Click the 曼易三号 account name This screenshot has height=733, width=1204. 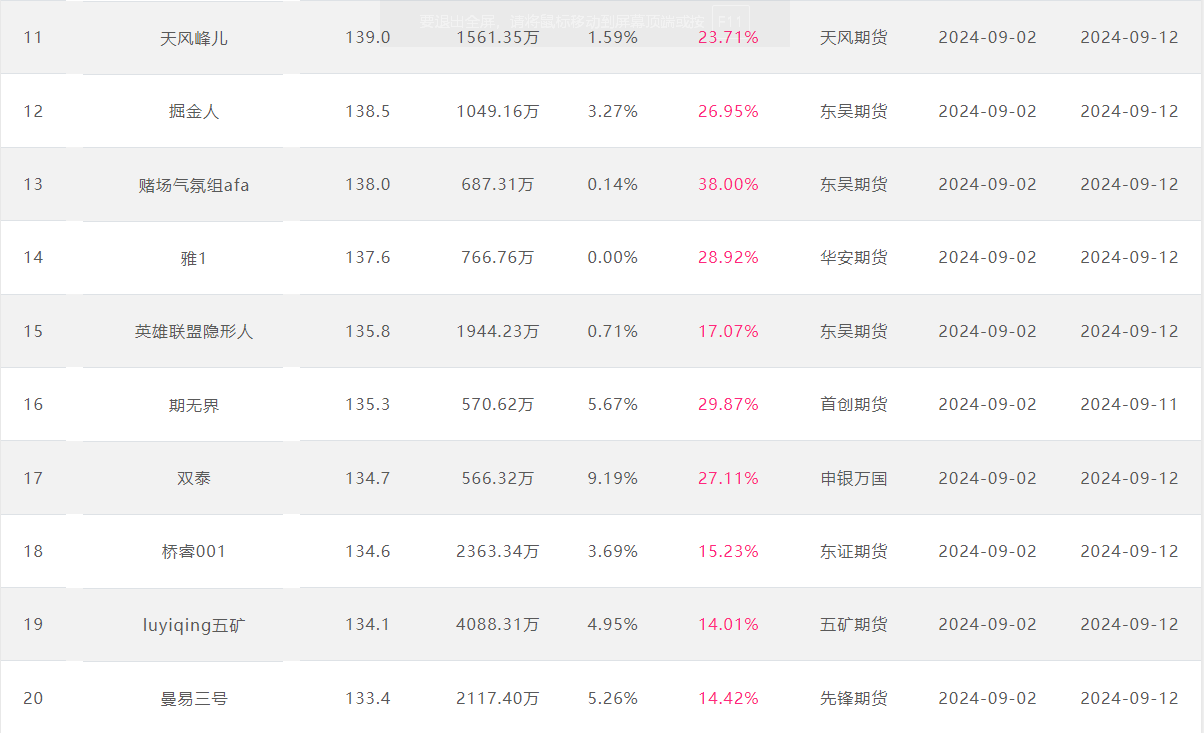click(x=194, y=698)
